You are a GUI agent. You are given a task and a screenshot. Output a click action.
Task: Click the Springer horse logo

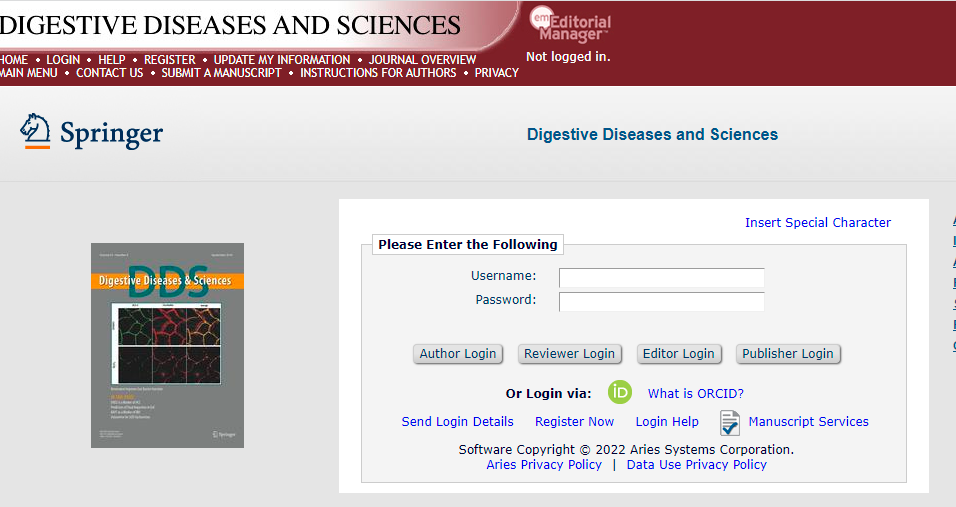(36, 131)
